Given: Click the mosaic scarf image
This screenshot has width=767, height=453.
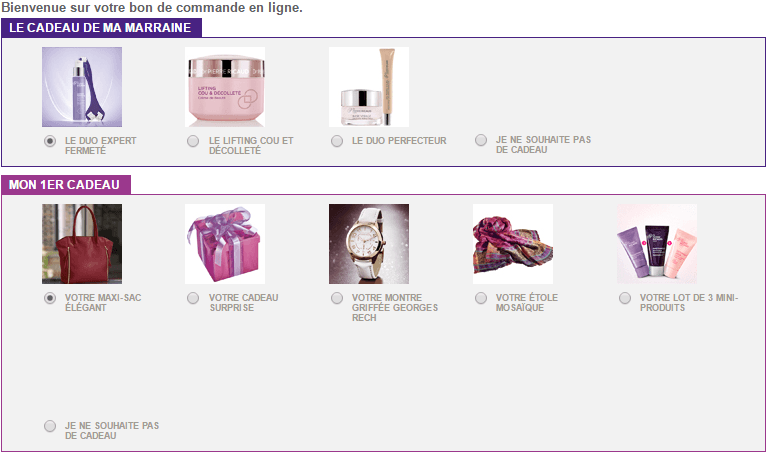Looking at the screenshot, I should pyautogui.click(x=513, y=244).
